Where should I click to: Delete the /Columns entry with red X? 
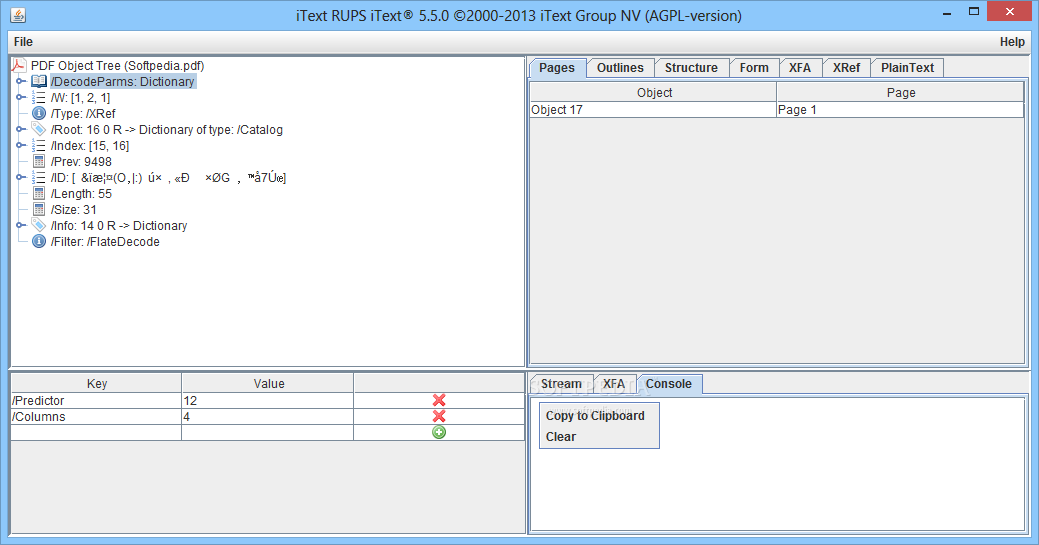439,416
